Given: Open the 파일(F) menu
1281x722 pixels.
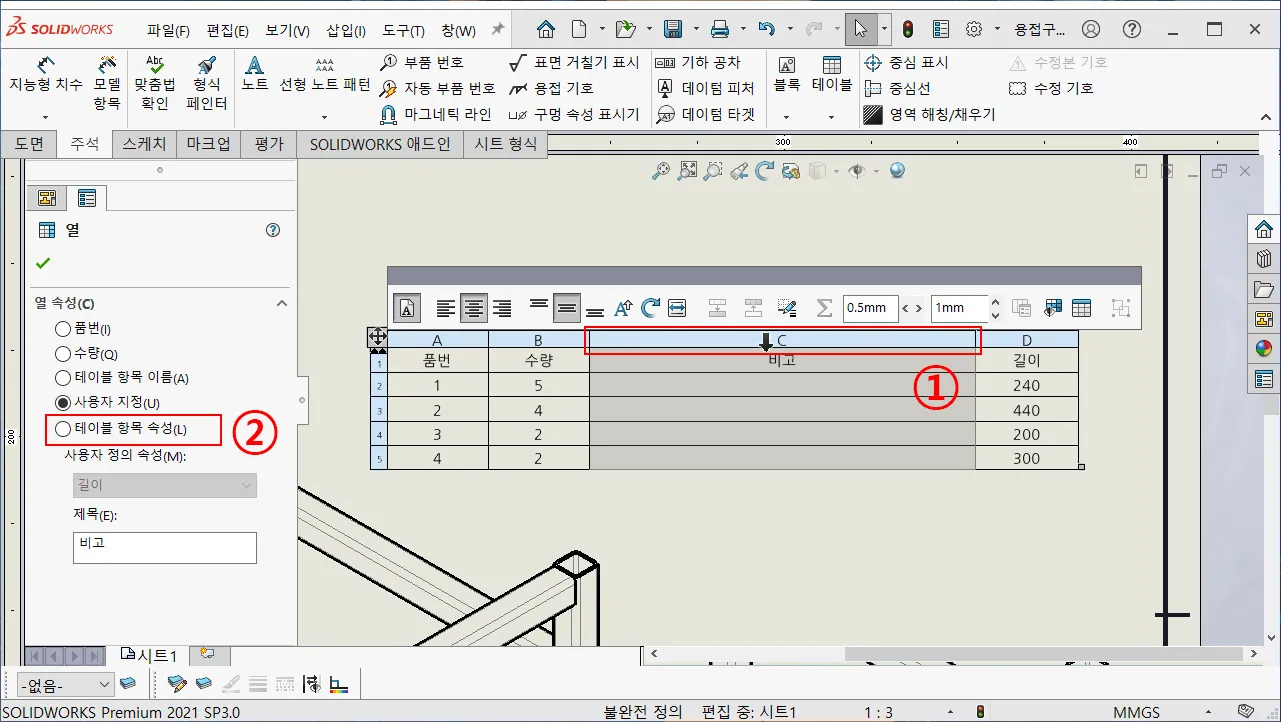Looking at the screenshot, I should (168, 30).
